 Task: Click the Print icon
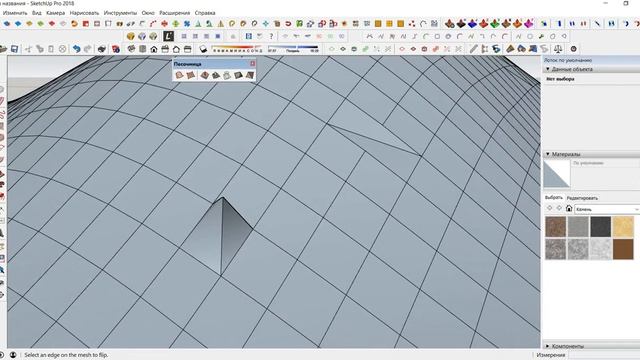[x=102, y=49]
